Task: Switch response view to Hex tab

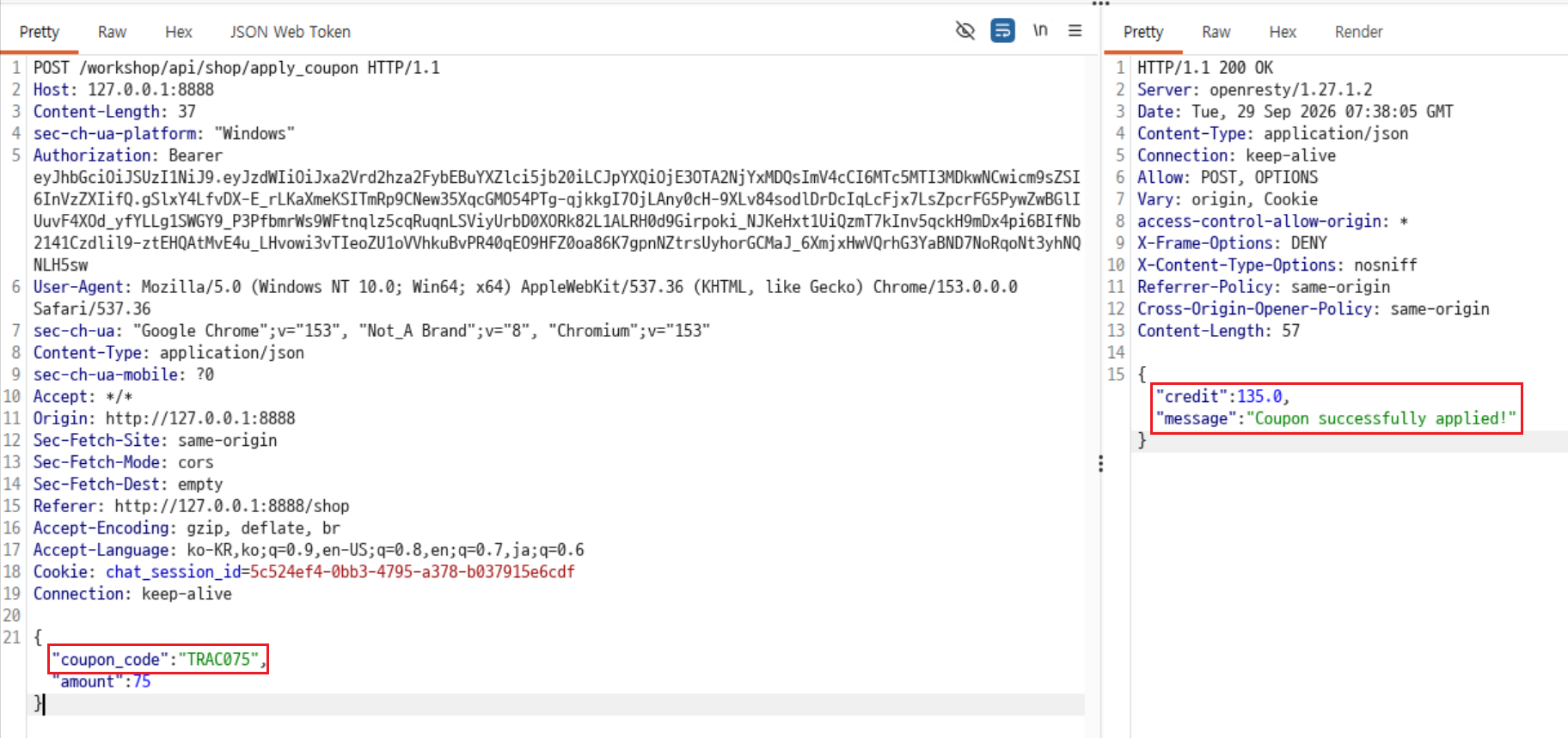Action: coord(1283,32)
